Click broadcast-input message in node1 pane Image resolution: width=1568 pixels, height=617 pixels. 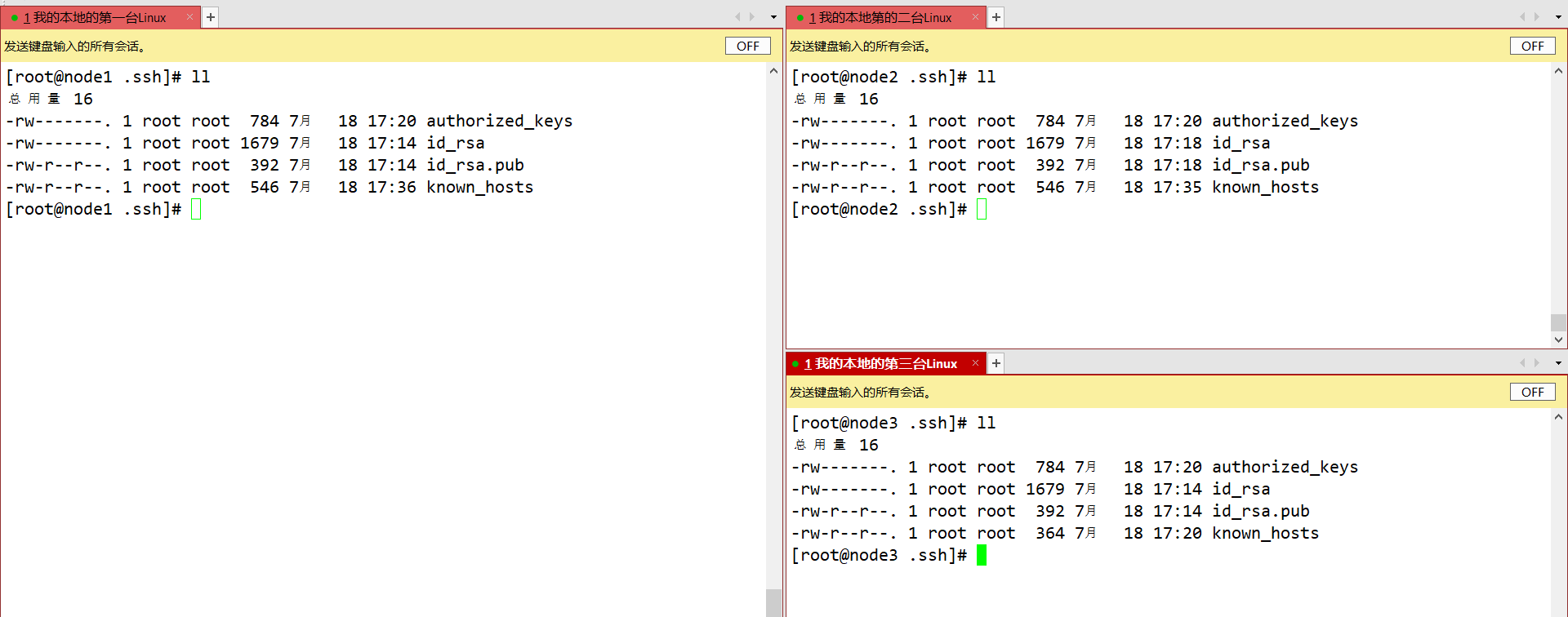[x=75, y=47]
